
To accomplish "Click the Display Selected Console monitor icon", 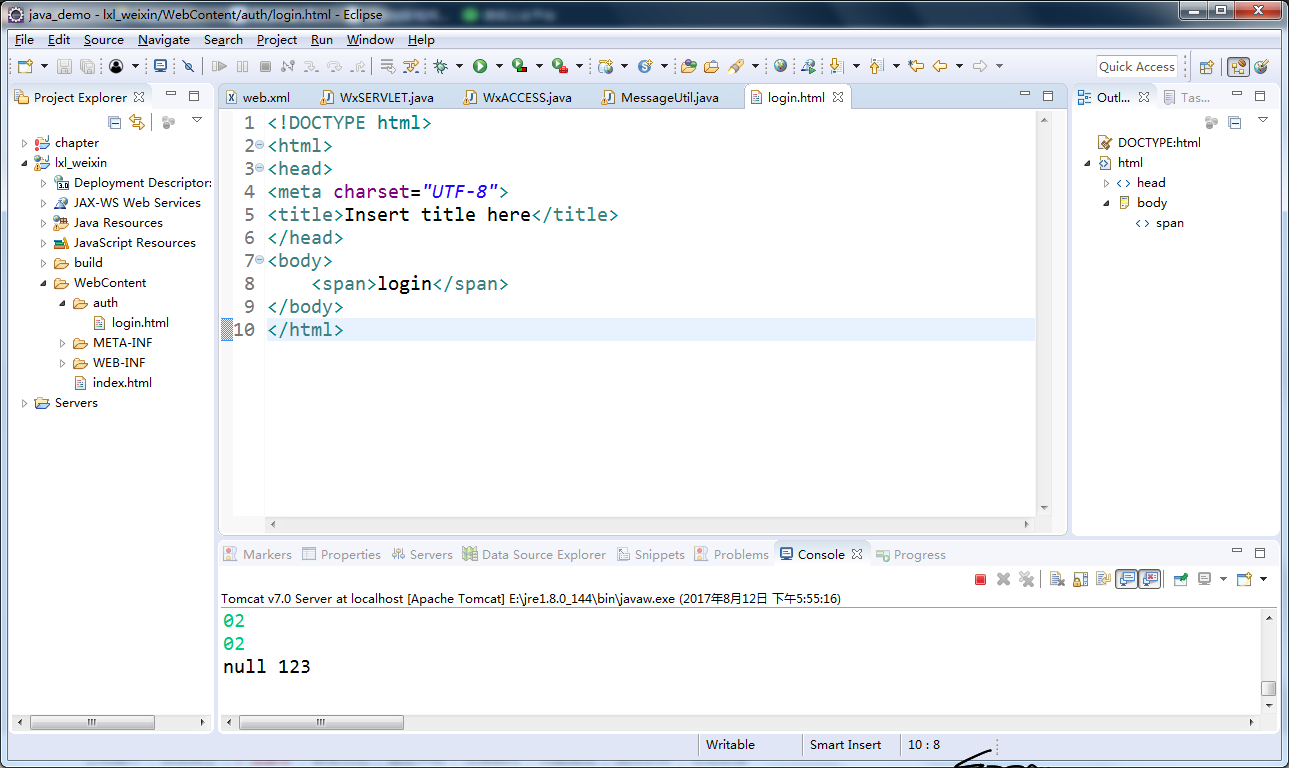I will coord(1204,579).
